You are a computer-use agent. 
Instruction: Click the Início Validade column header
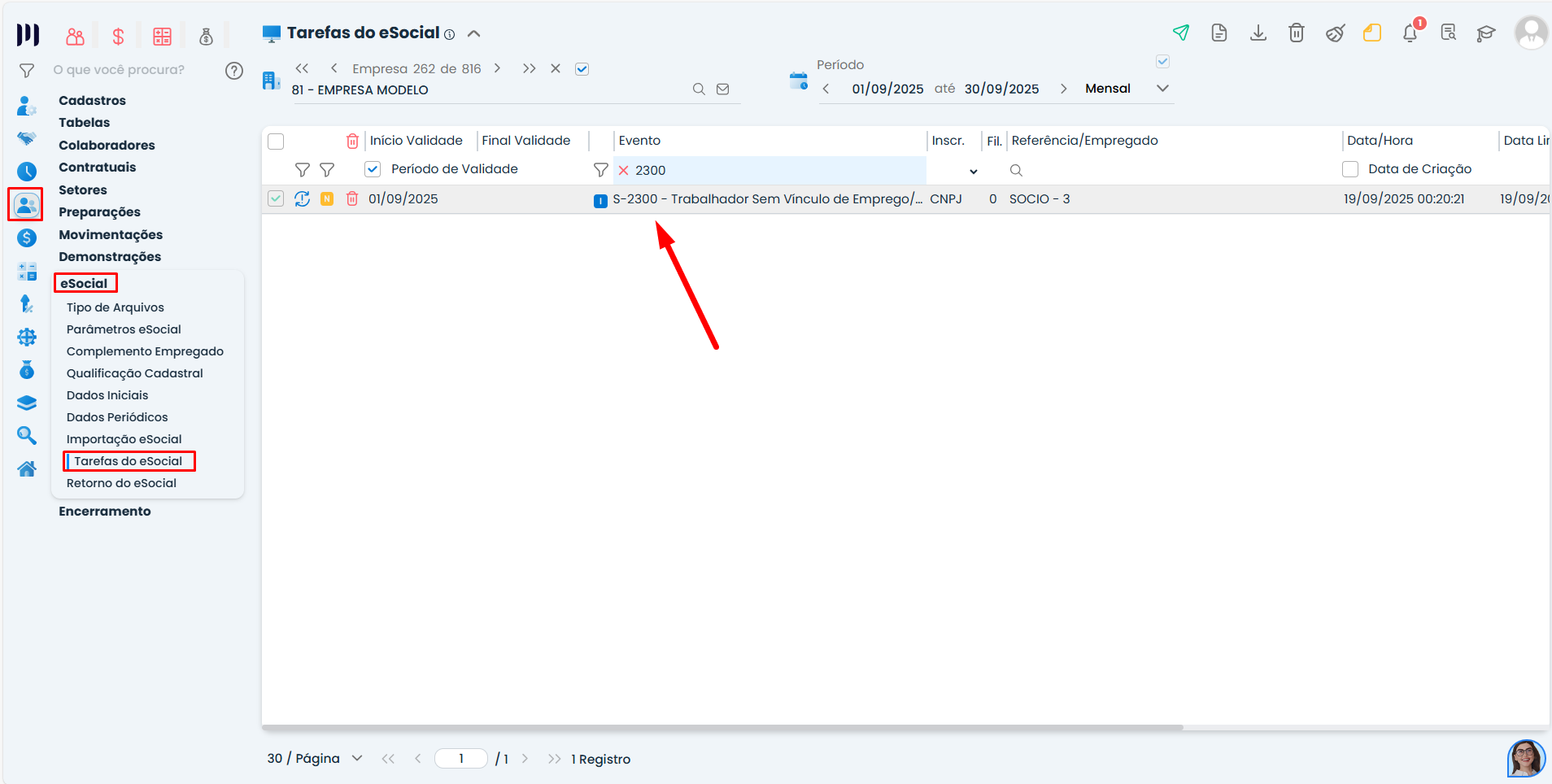pos(416,141)
